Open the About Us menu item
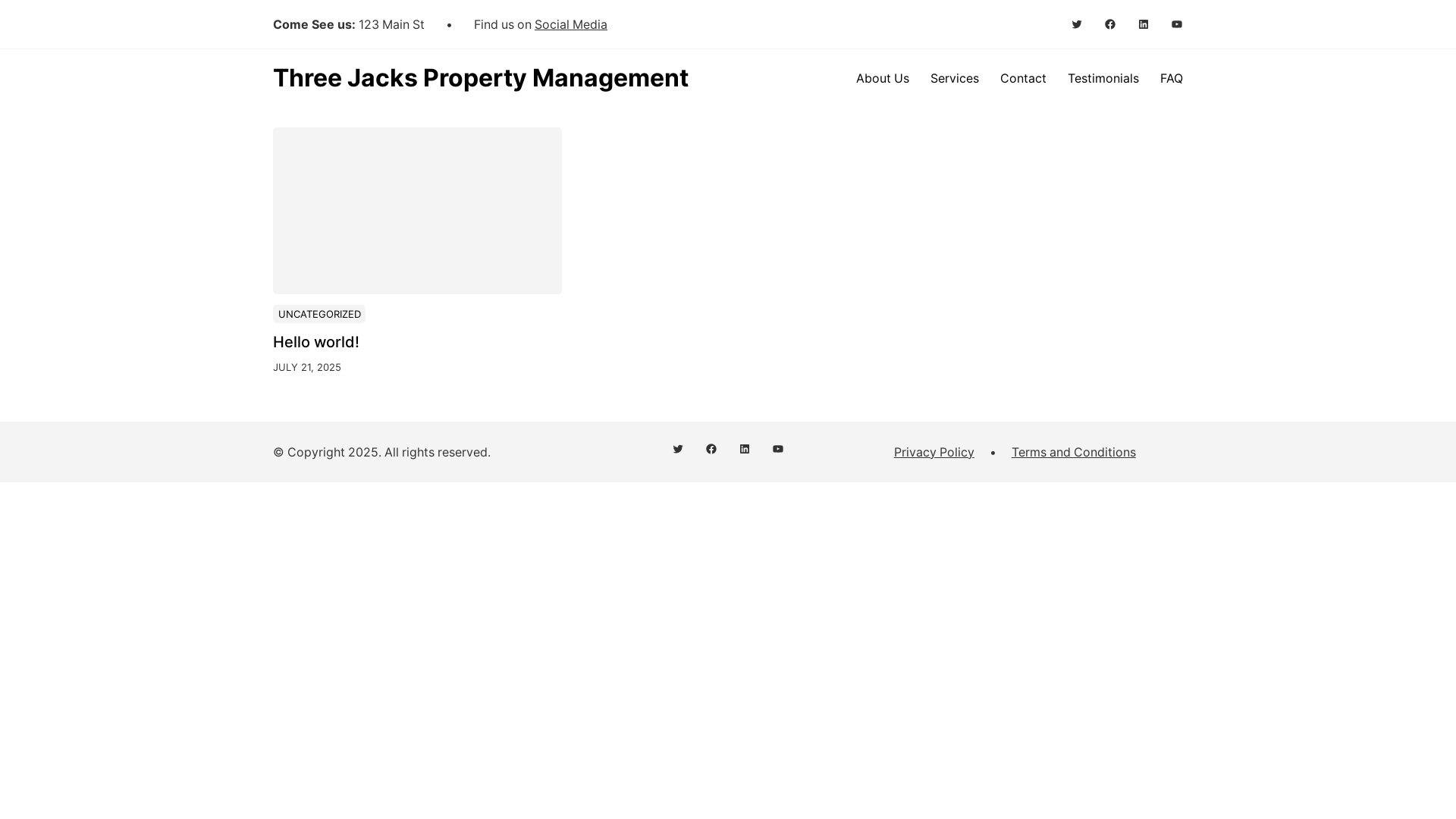This screenshot has width=1456, height=819. (x=882, y=78)
